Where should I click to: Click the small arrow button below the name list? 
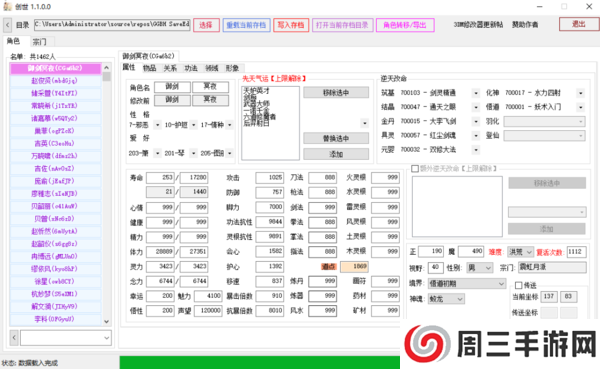tap(14, 338)
